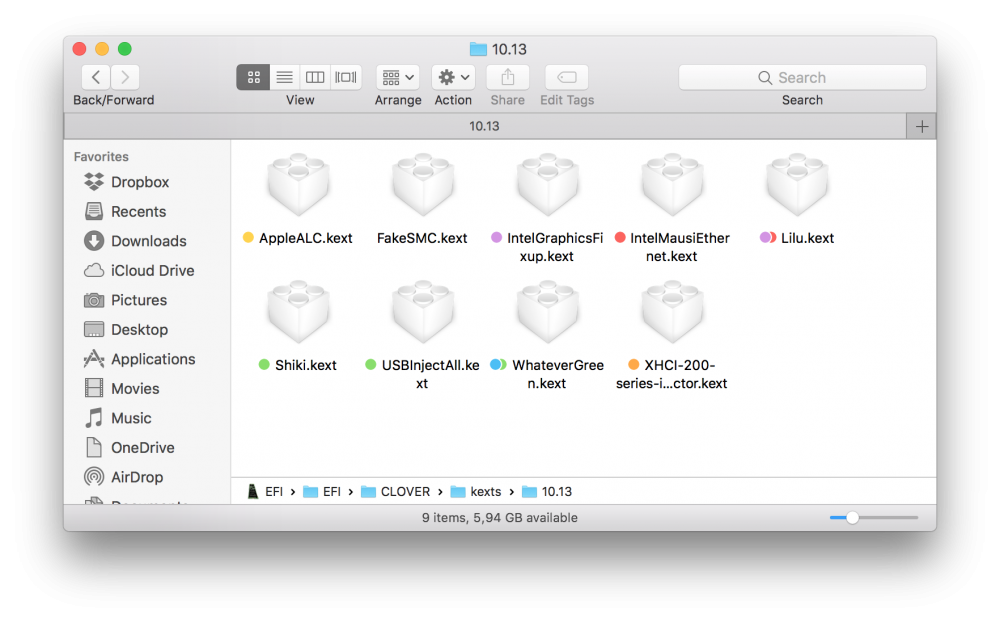Image resolution: width=1000 pixels, height=622 pixels.
Task: Select the Lilu.kext file icon
Action: (797, 185)
